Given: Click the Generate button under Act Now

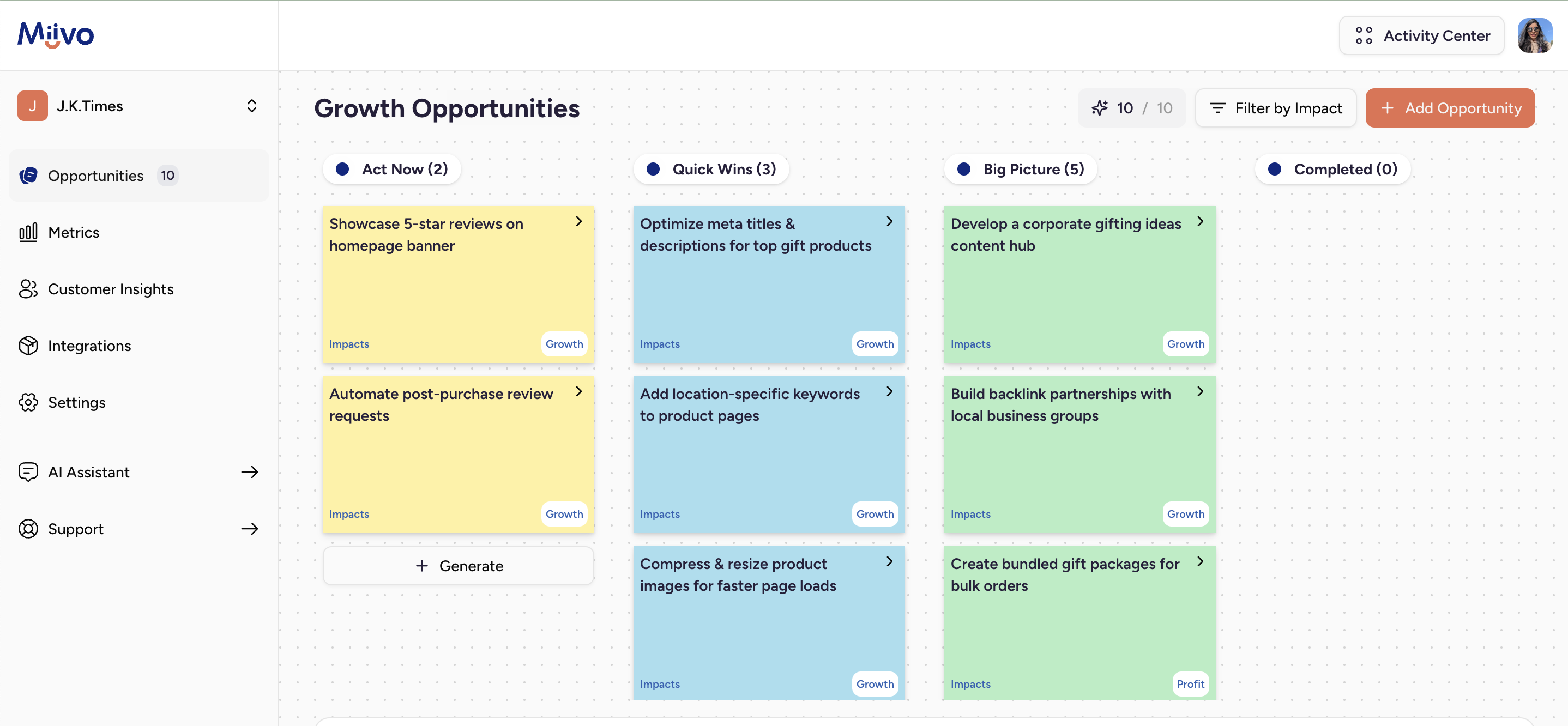Looking at the screenshot, I should (x=458, y=565).
